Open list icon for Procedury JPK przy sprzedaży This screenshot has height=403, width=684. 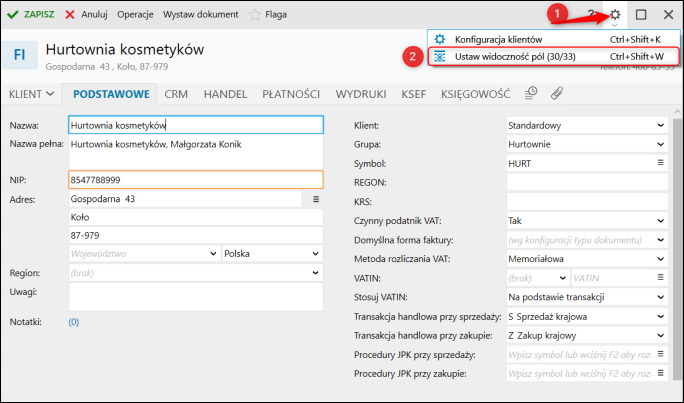[660, 354]
